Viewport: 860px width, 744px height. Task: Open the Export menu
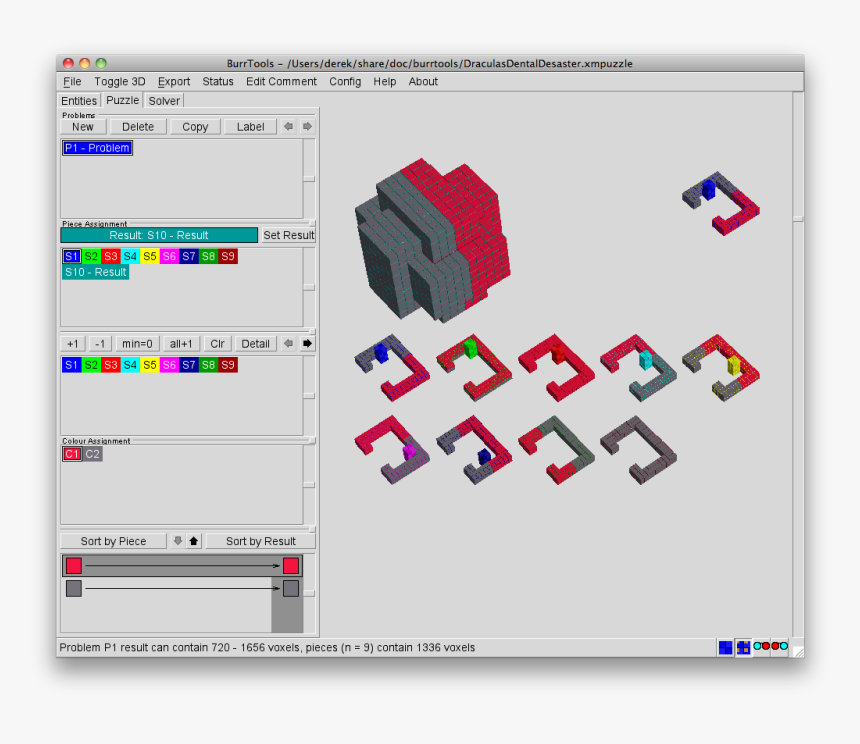click(x=174, y=82)
